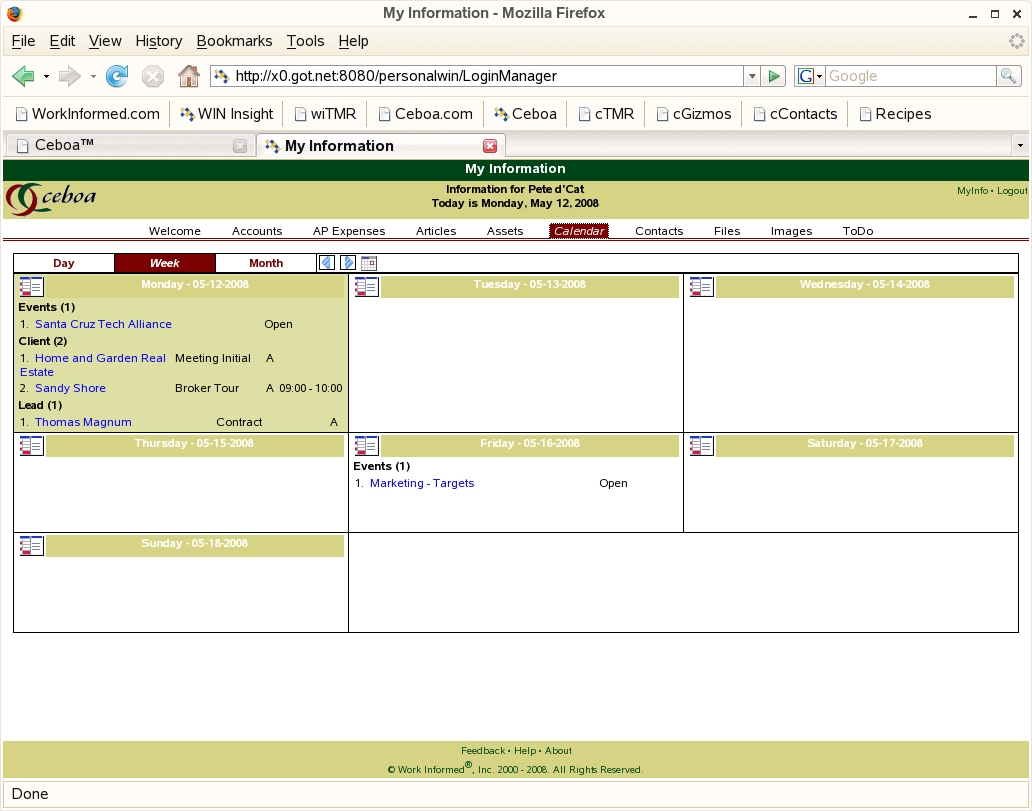The image size is (1032, 811).
Task: Click the Firefox Home toolbar icon
Action: [188, 76]
